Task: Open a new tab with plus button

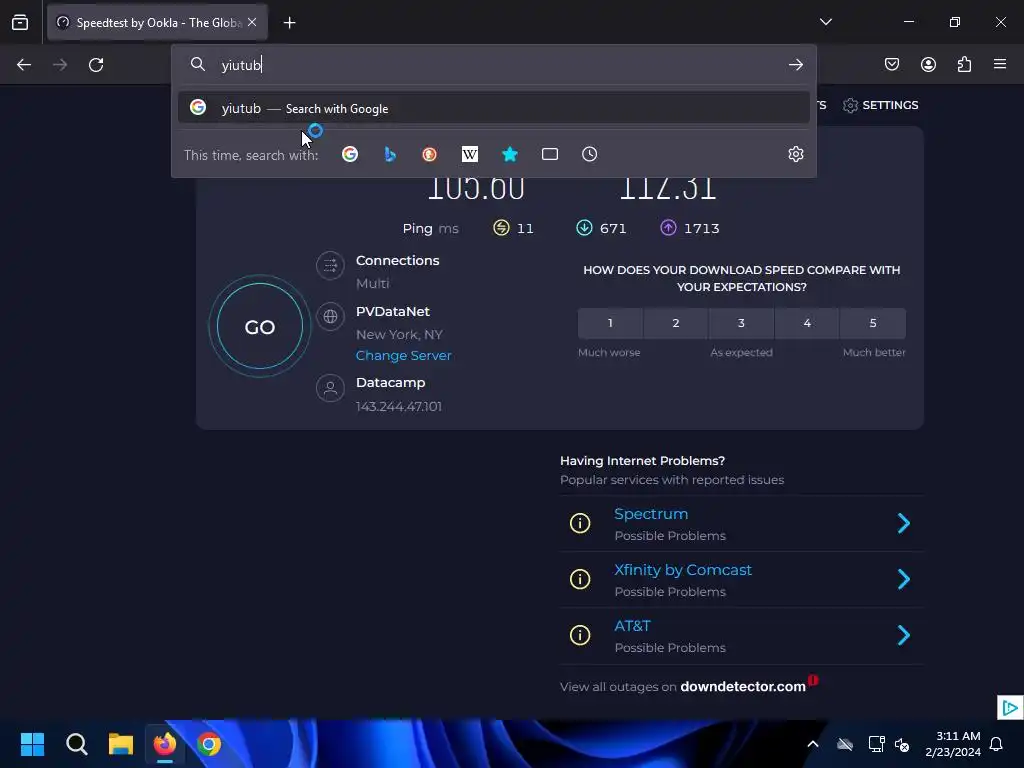Action: click(x=289, y=23)
